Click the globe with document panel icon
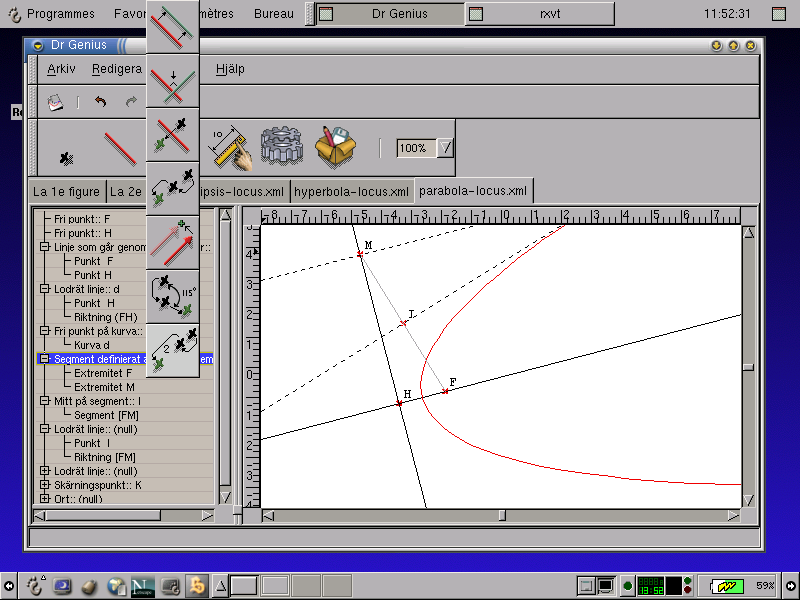Screen dimensions: 800x600 pos(116,586)
